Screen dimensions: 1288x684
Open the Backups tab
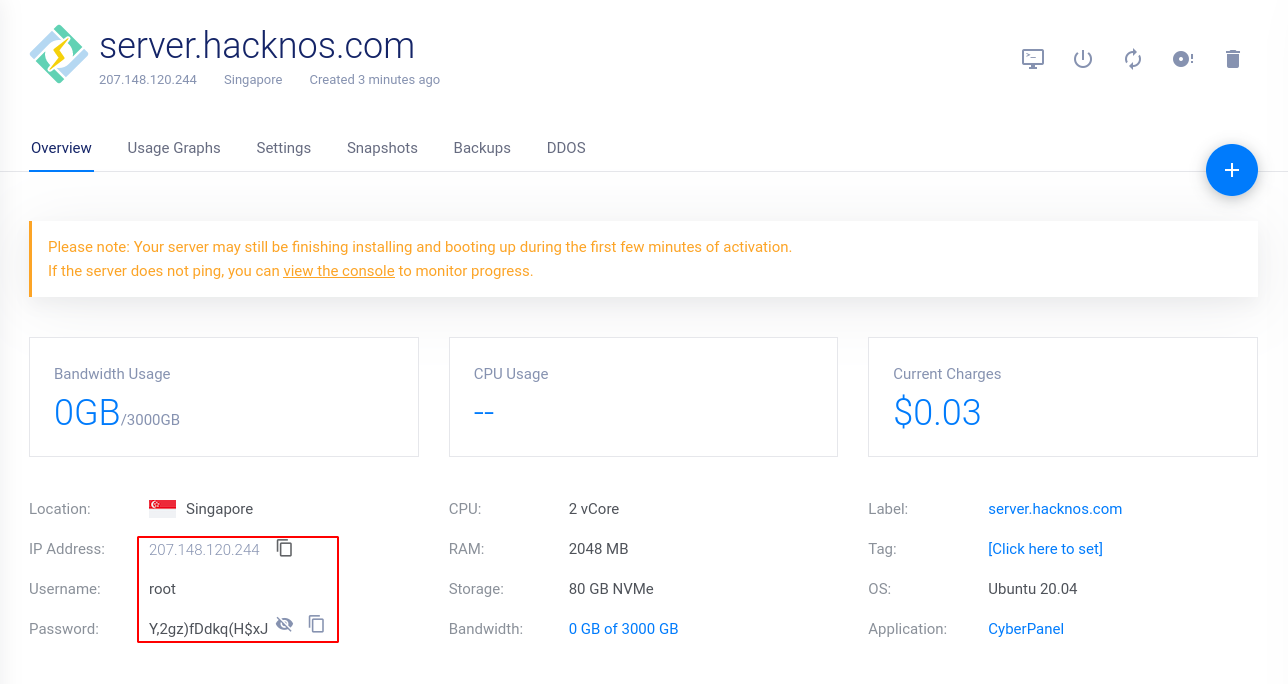pyautogui.click(x=482, y=148)
